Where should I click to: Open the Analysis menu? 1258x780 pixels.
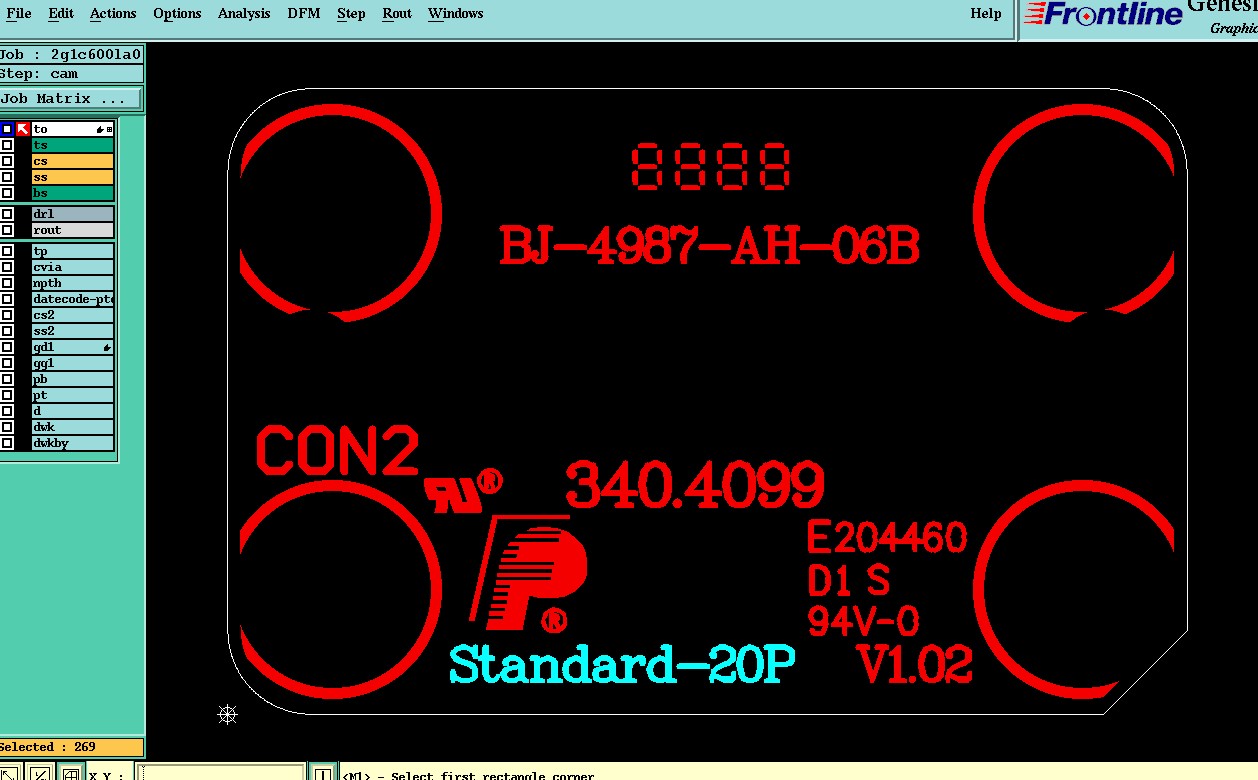pyautogui.click(x=244, y=13)
